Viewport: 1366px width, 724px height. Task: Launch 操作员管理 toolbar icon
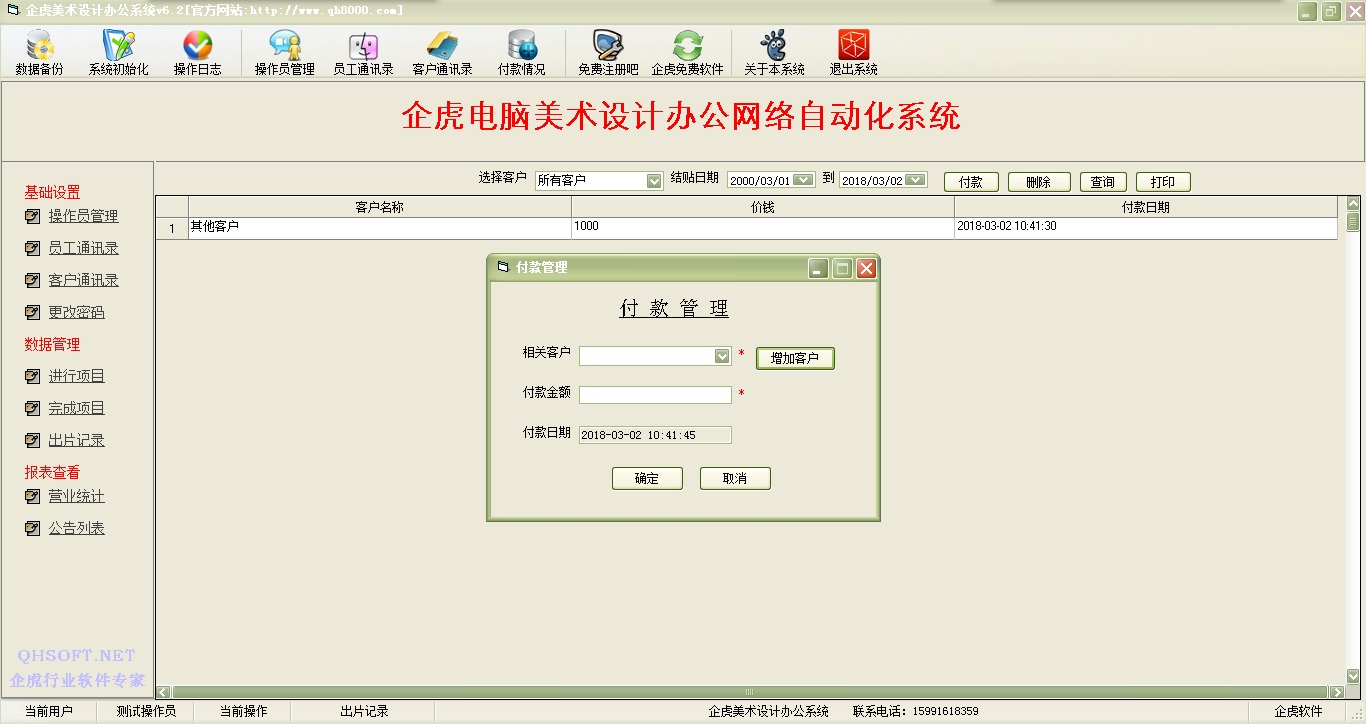pos(285,53)
